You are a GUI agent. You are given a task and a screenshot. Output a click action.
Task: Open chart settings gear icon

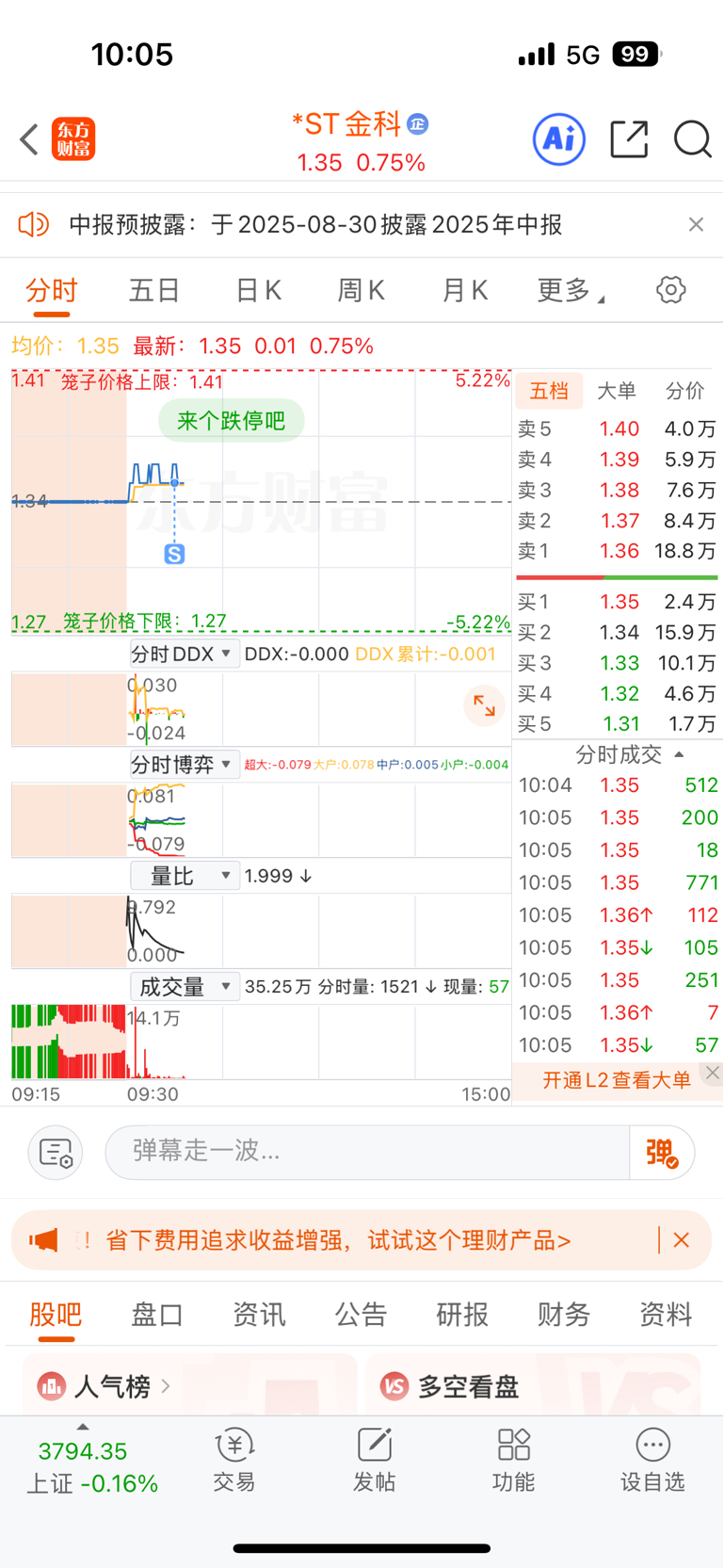pos(671,290)
